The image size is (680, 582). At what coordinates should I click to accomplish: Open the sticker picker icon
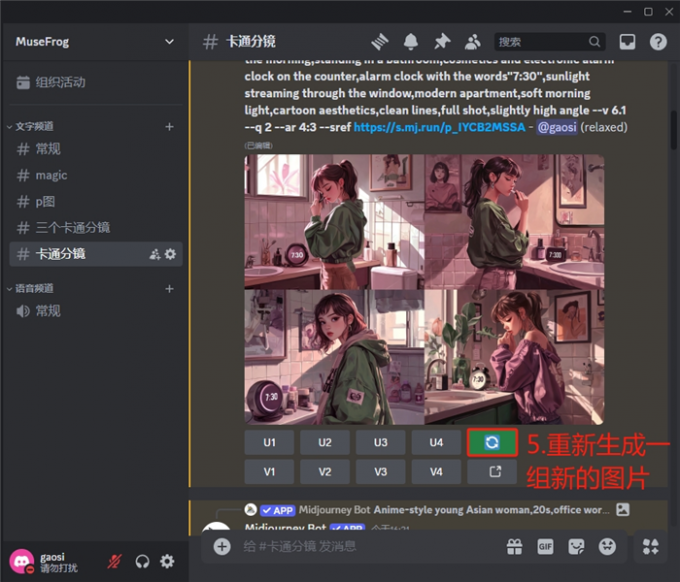[x=576, y=547]
